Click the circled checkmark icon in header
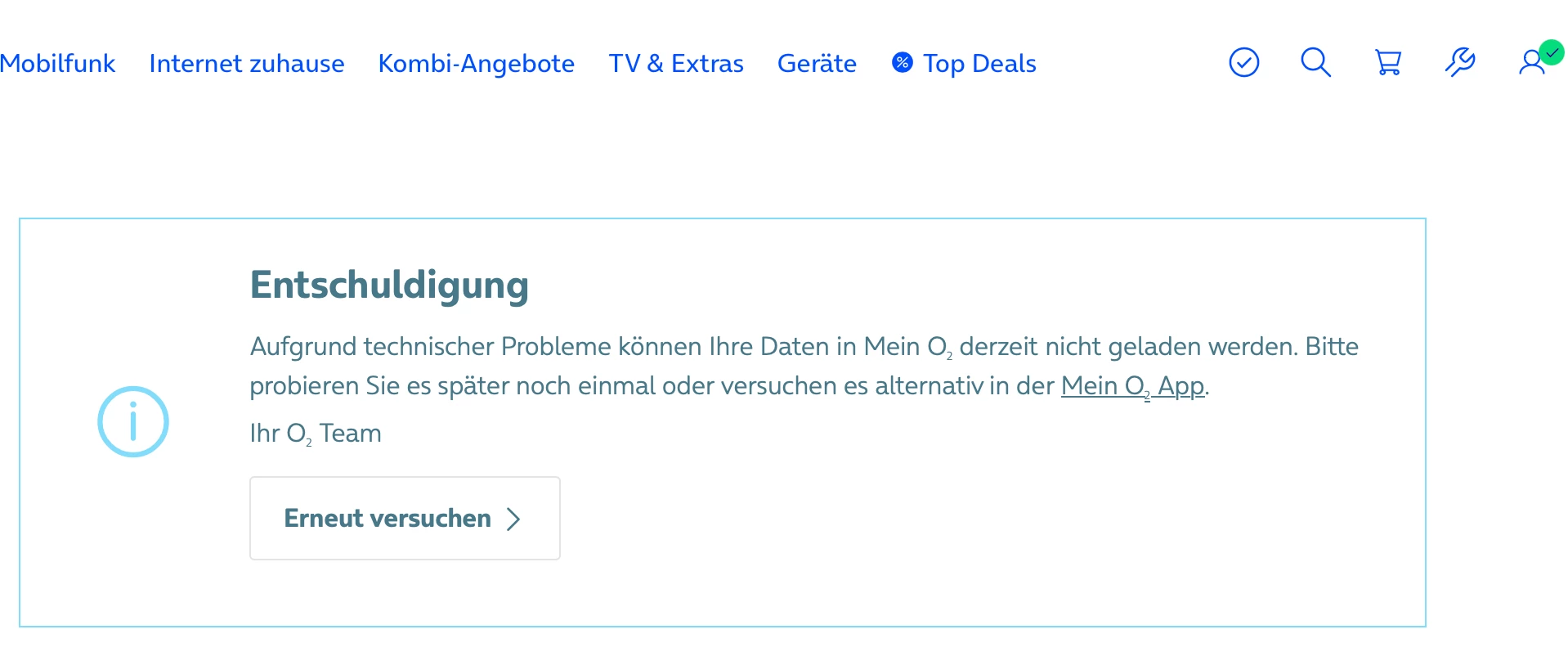The height and width of the screenshot is (661, 1568). pyautogui.click(x=1243, y=62)
